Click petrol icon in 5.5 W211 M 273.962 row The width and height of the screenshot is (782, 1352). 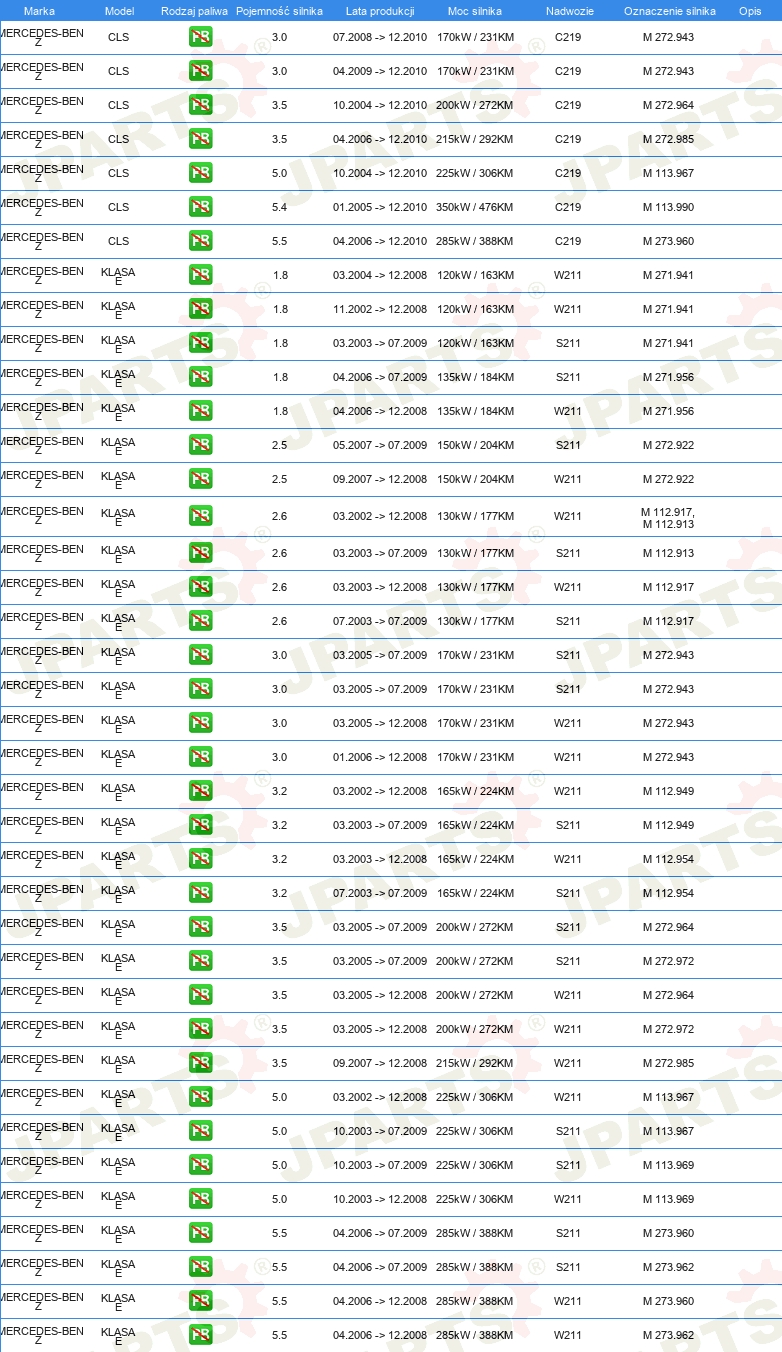tap(200, 1335)
